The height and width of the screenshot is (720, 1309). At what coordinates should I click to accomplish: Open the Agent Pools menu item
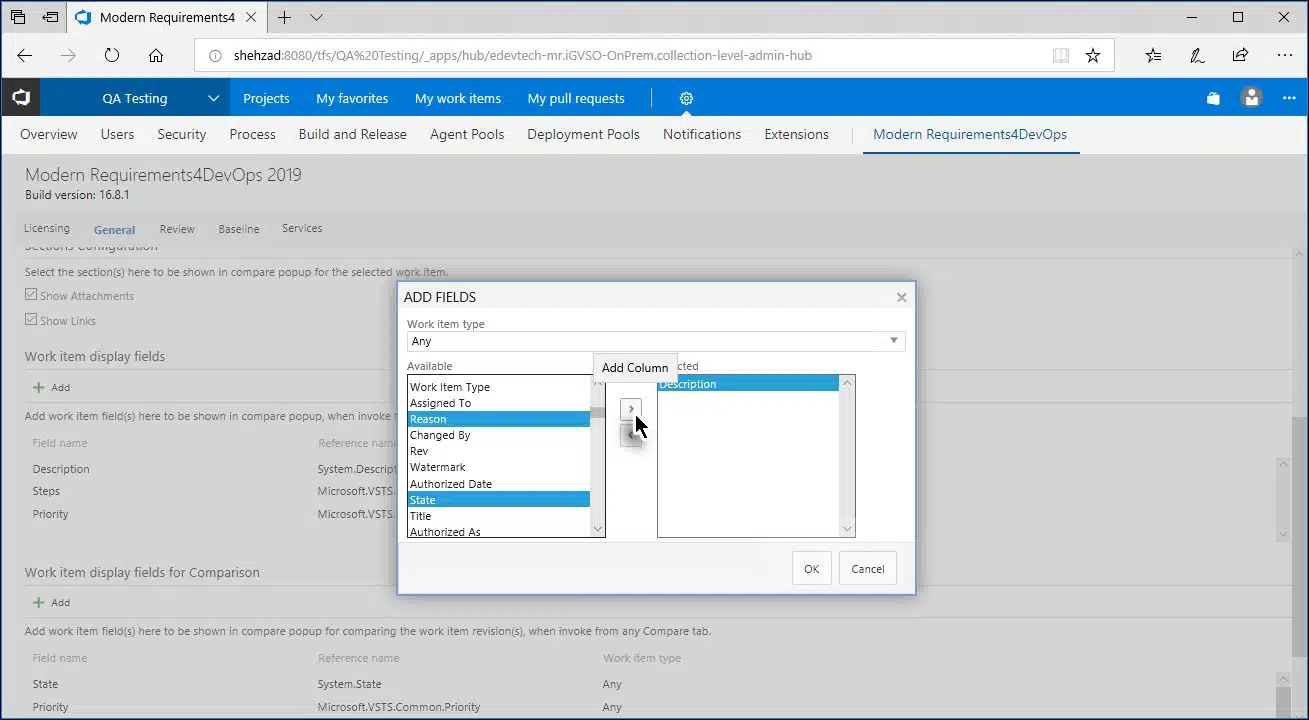467,134
